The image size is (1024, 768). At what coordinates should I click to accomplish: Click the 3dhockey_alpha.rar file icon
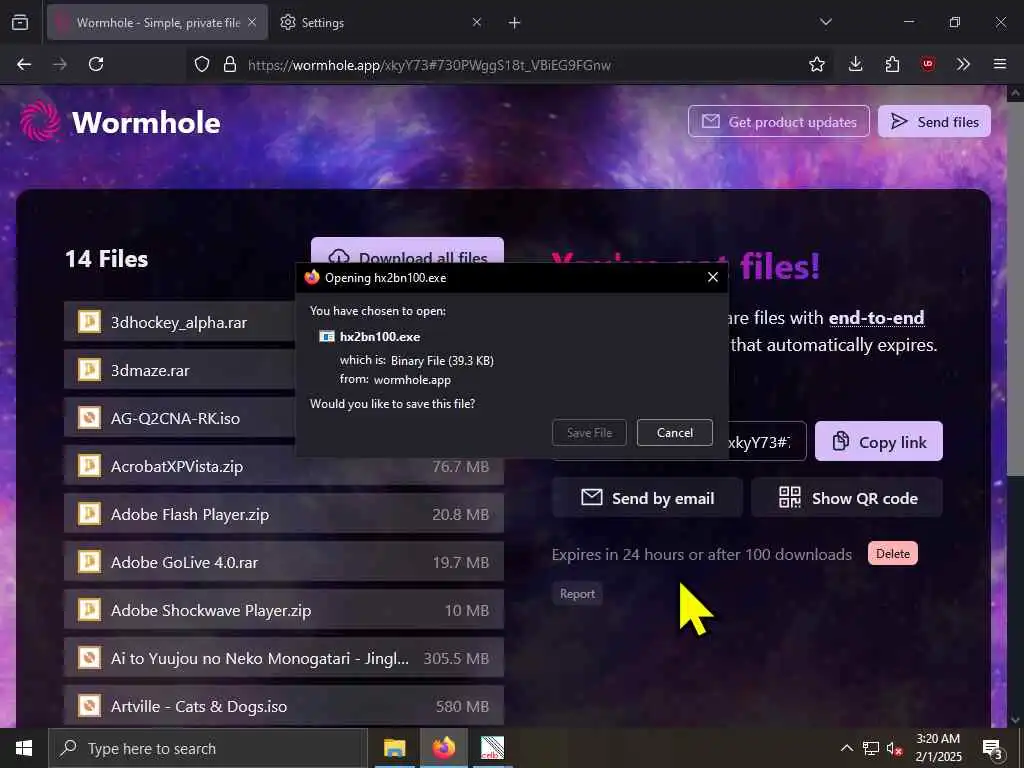tap(89, 322)
